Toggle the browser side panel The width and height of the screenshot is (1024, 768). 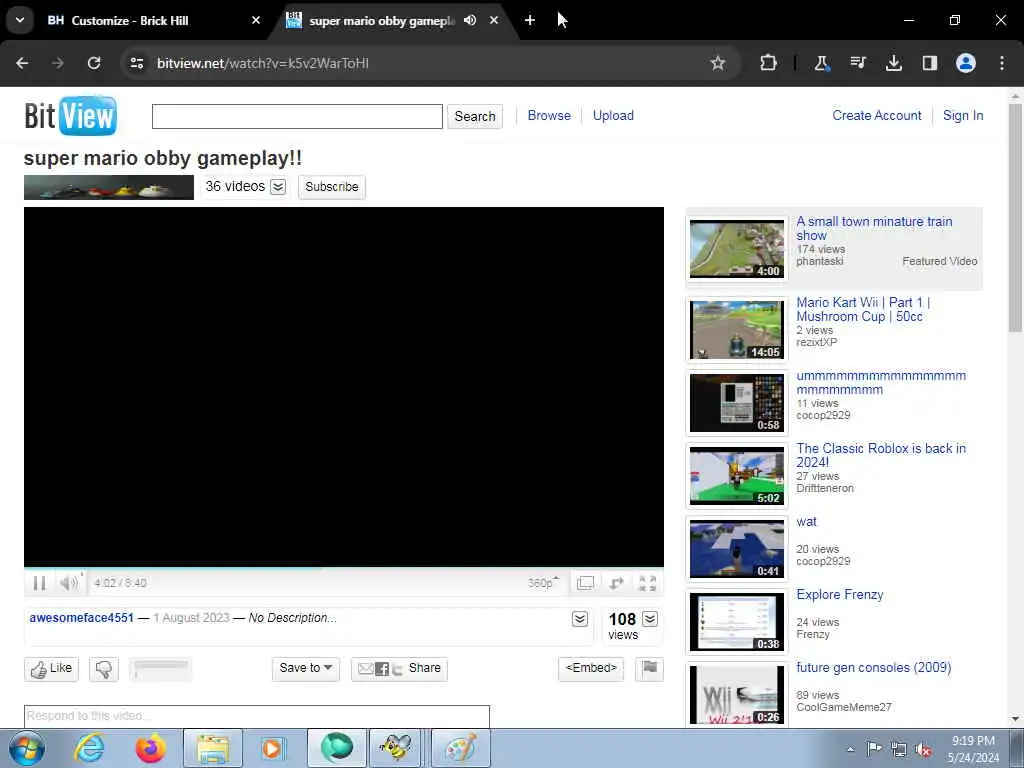[x=929, y=63]
